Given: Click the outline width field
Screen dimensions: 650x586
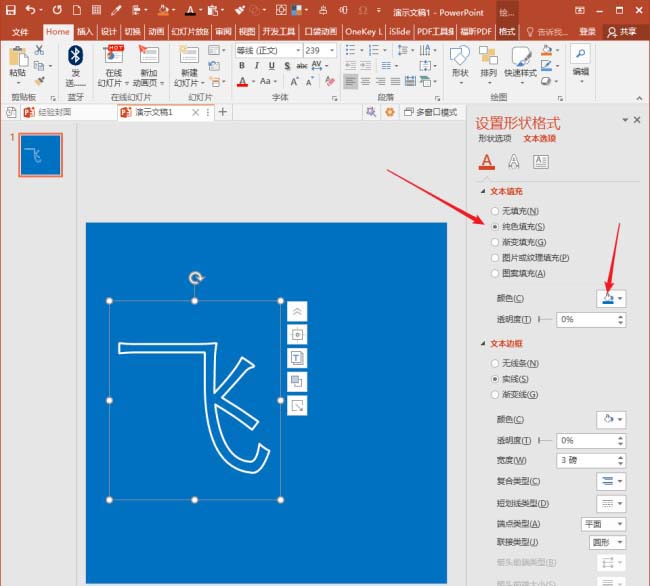Looking at the screenshot, I should [591, 460].
